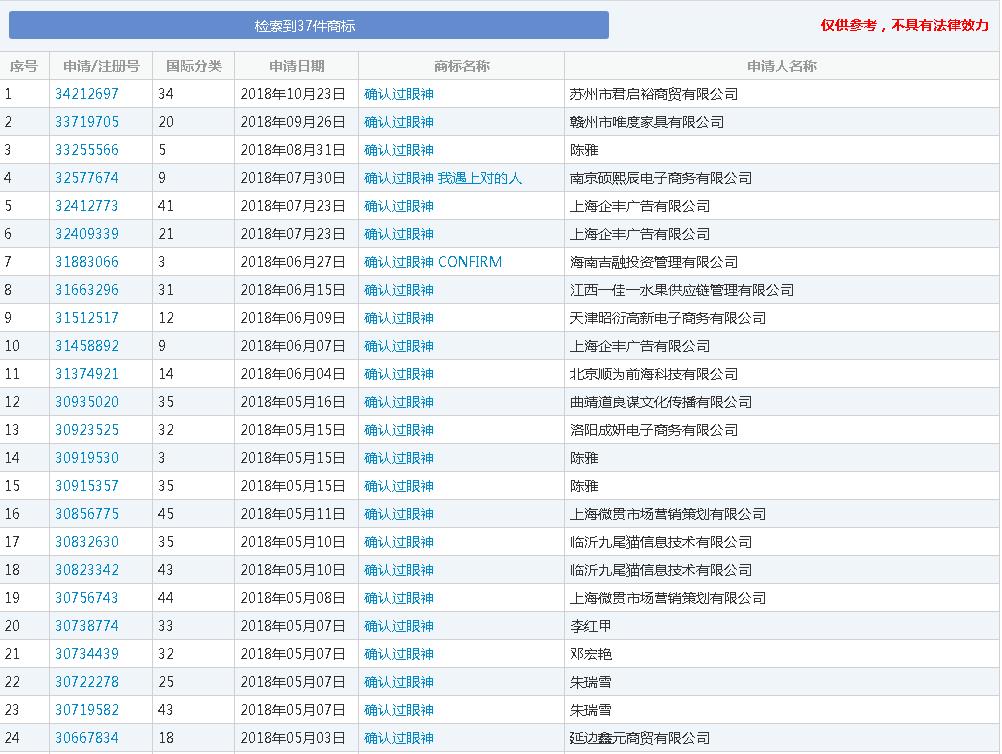Image resolution: width=1002 pixels, height=754 pixels.
Task: Open registration number 31883066
Action: pyautogui.click(x=87, y=262)
